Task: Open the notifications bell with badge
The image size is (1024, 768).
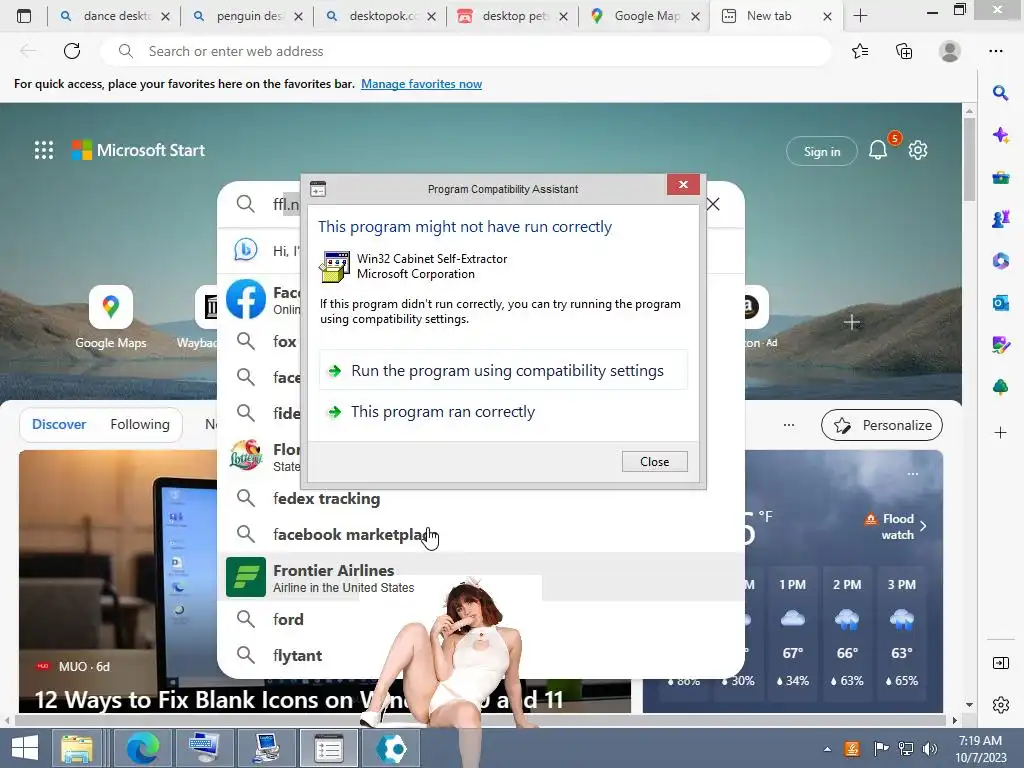Action: tap(878, 150)
